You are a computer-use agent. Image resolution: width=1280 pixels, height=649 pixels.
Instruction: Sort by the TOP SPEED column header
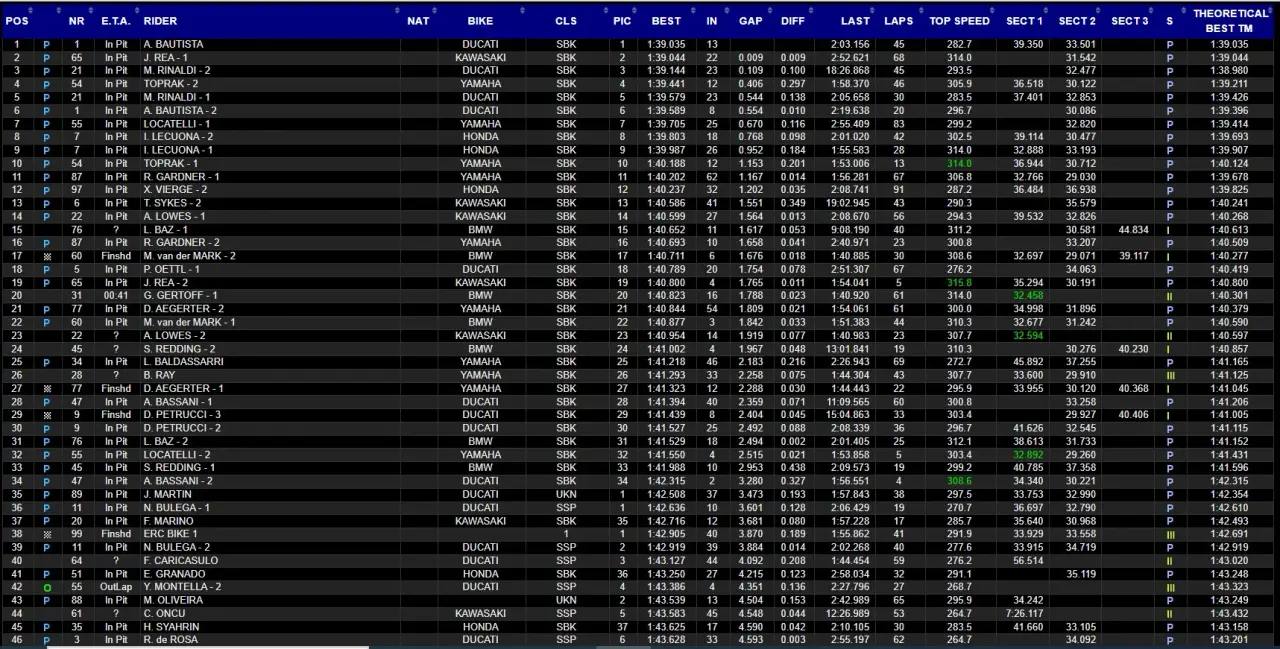point(959,21)
